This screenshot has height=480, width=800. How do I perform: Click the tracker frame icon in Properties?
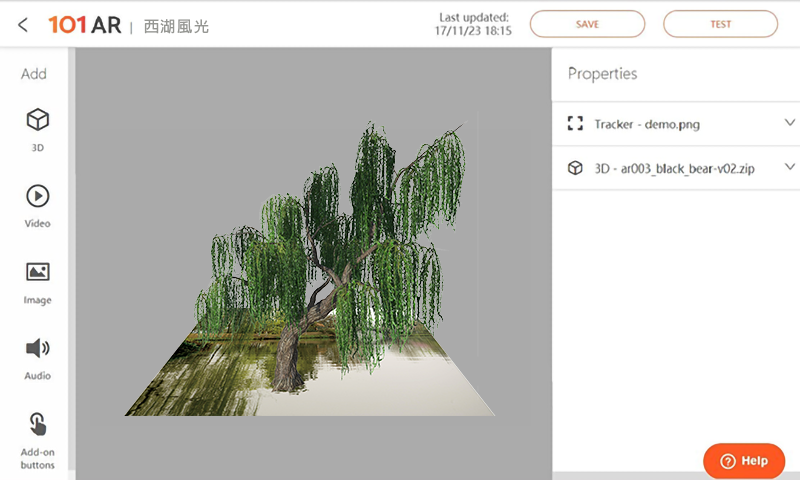point(575,124)
